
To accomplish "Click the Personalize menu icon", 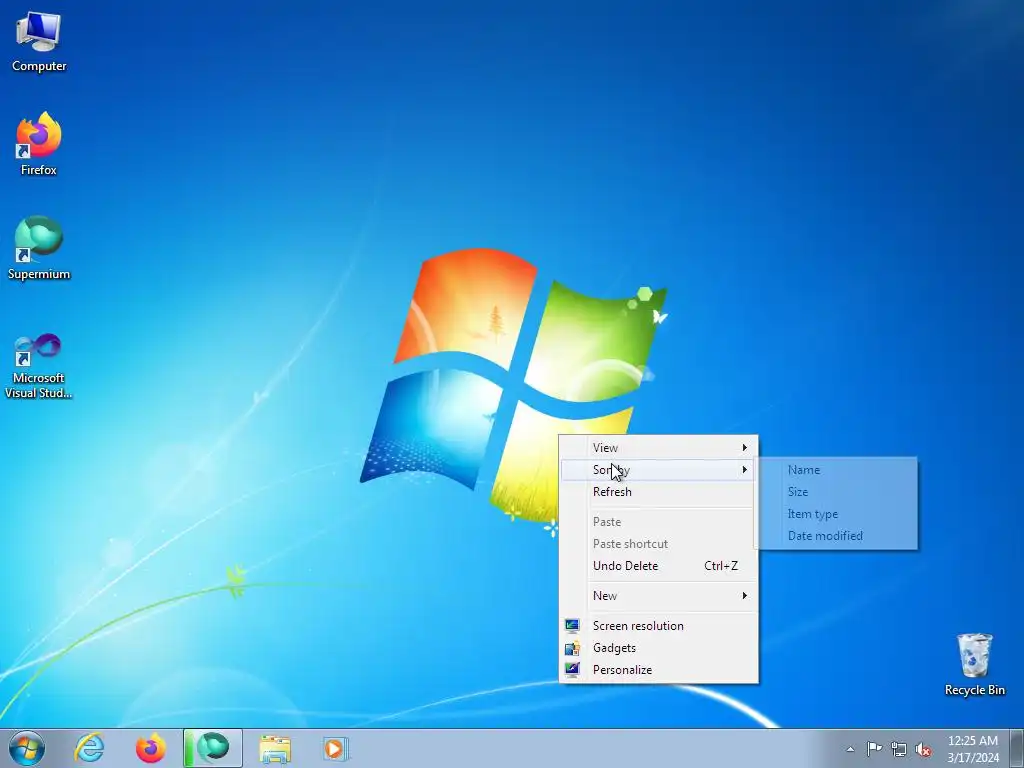I will coord(572,669).
